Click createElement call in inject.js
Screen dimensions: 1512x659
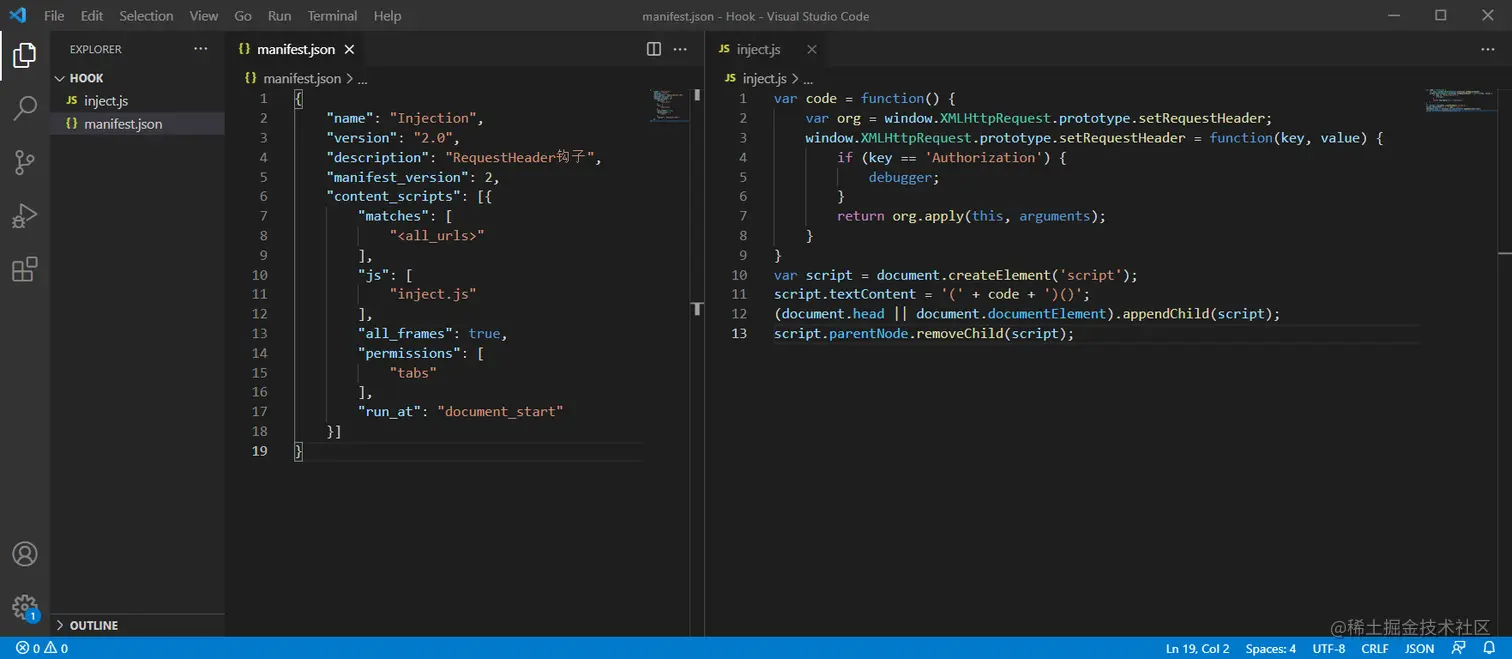tap(1000, 275)
